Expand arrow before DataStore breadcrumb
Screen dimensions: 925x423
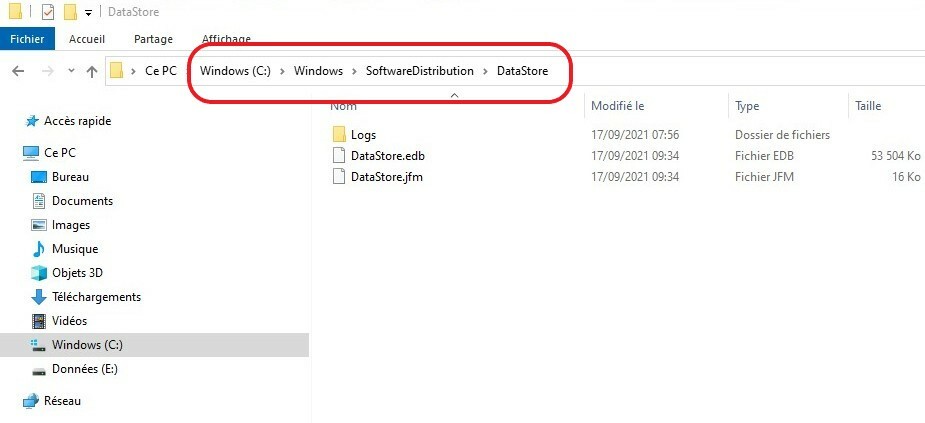(485, 71)
